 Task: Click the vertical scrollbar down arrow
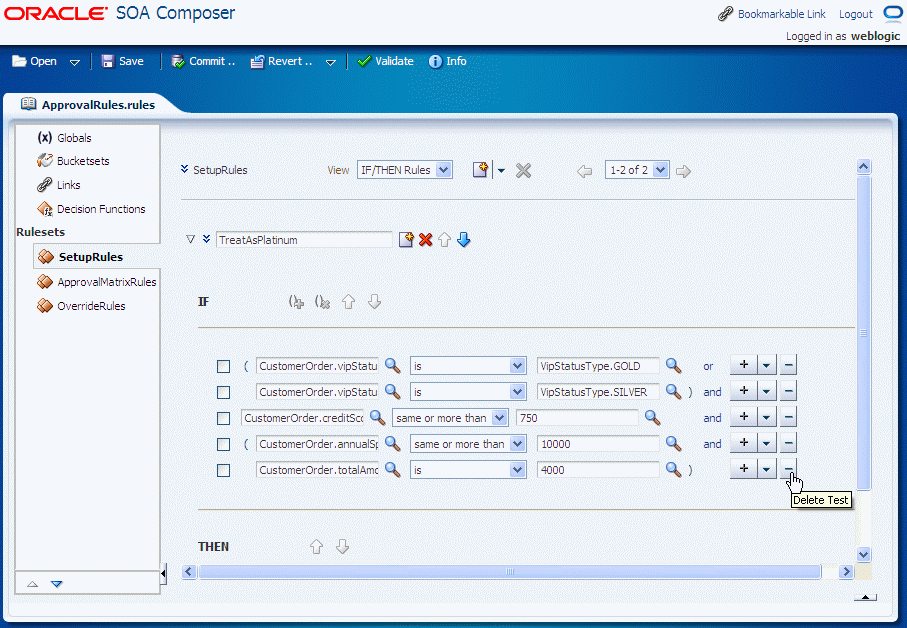[864, 555]
